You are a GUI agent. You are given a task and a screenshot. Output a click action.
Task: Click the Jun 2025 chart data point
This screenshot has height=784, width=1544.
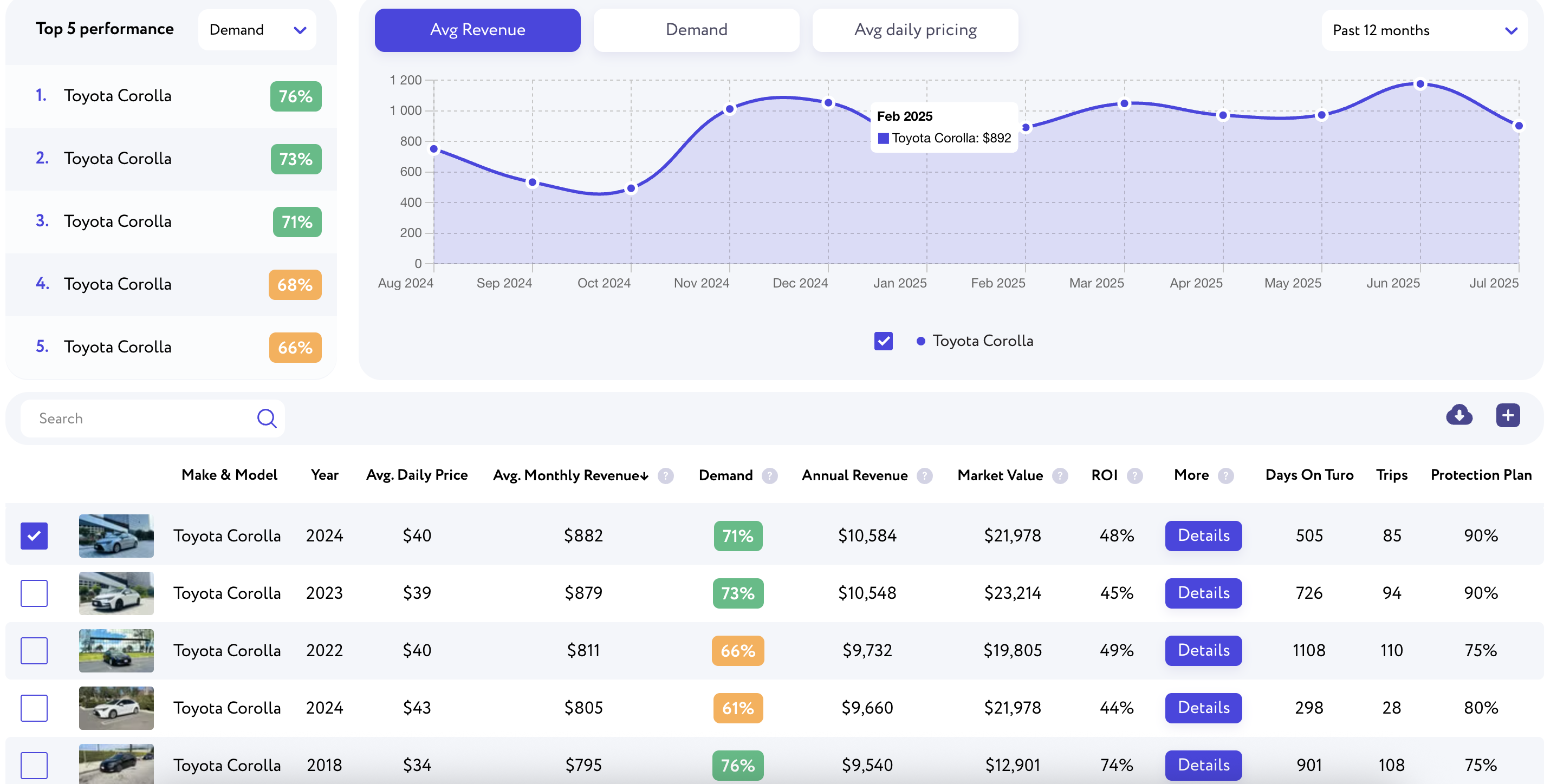click(x=1420, y=84)
